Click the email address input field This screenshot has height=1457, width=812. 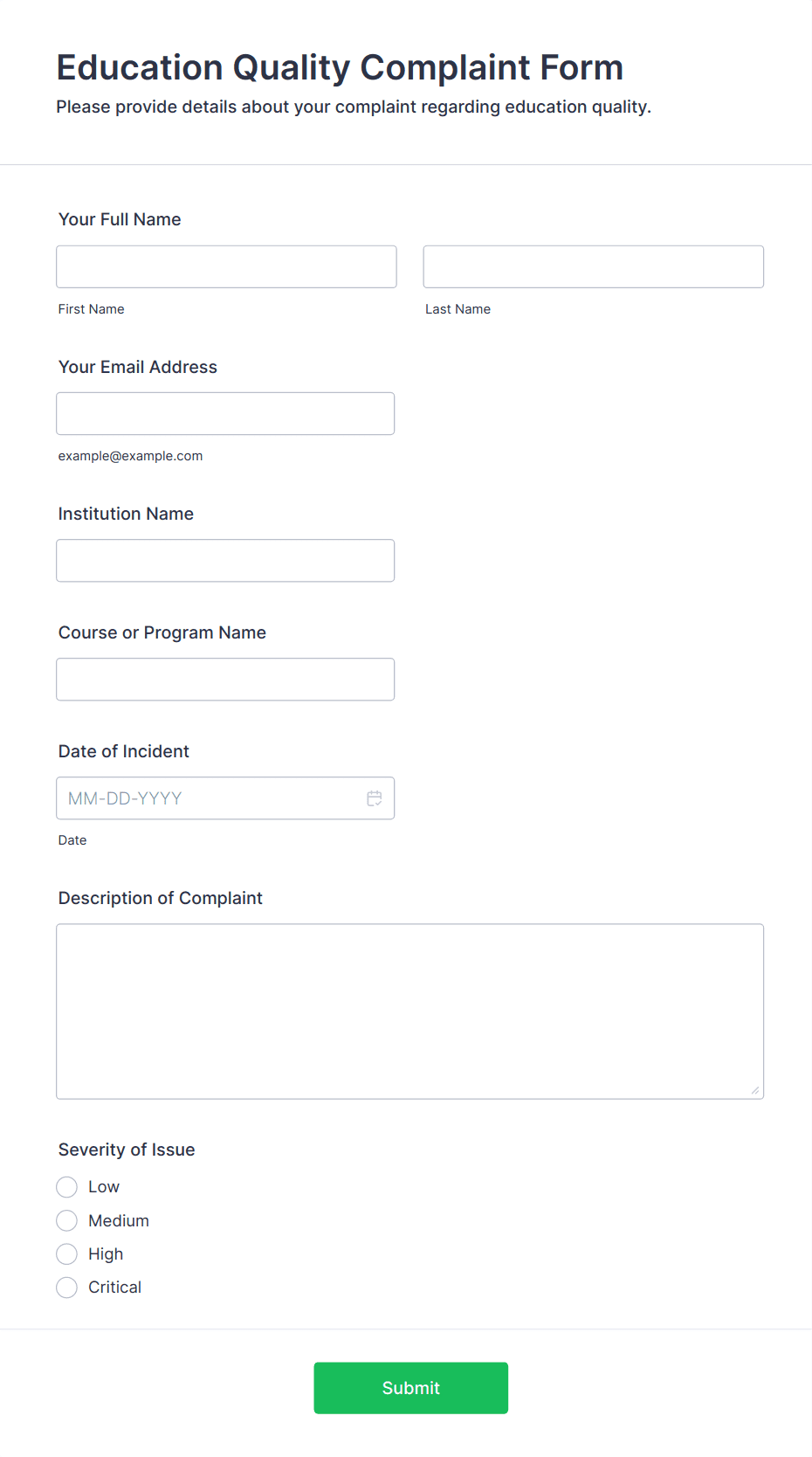tap(225, 414)
